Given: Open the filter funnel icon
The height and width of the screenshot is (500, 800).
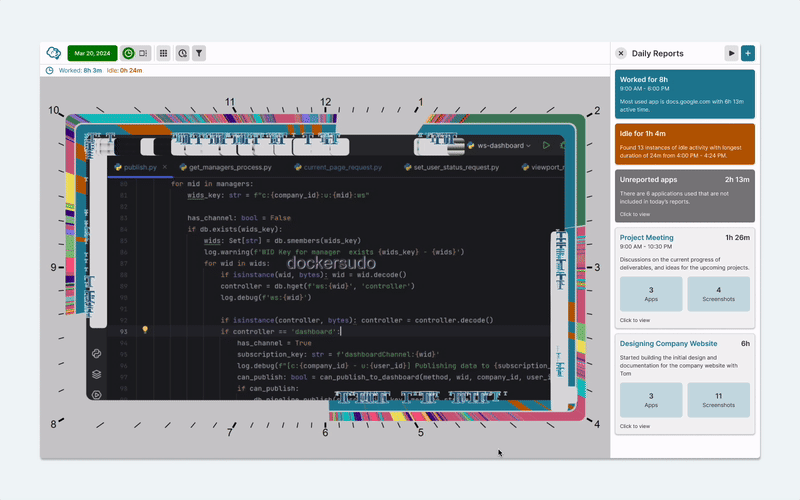Looking at the screenshot, I should [x=199, y=53].
